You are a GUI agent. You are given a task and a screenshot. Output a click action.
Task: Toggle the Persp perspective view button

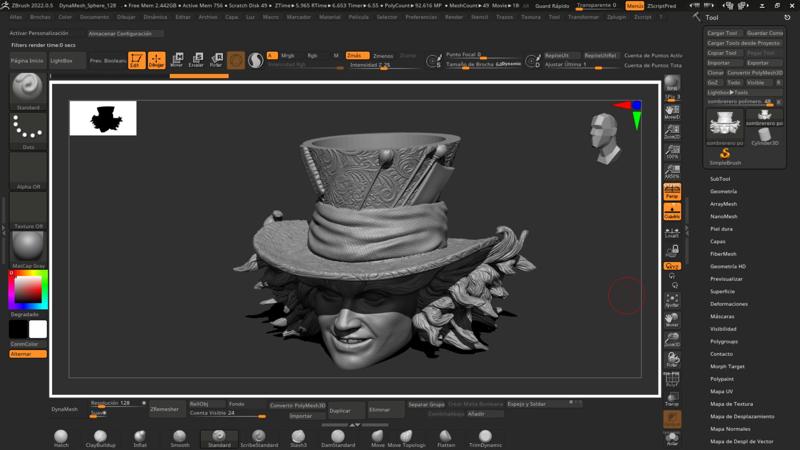pyautogui.click(x=672, y=192)
